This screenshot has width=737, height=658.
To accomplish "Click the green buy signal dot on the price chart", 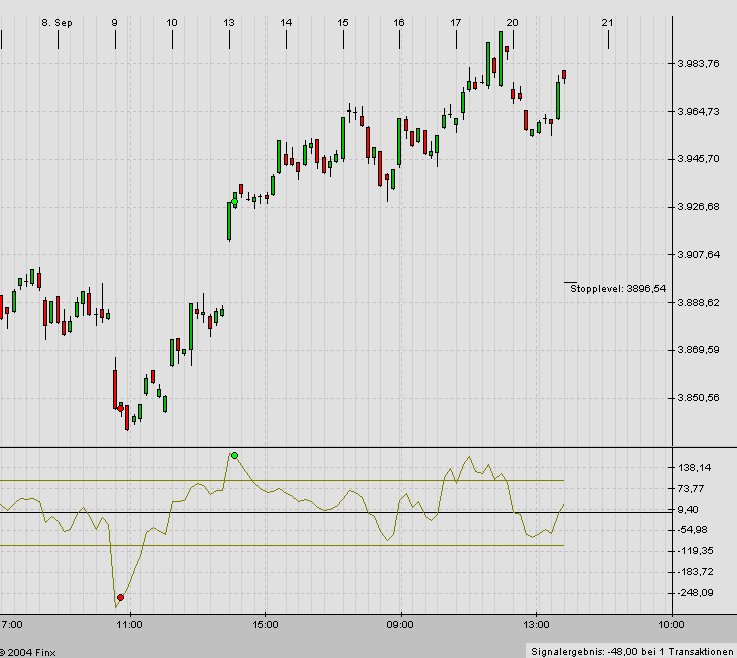I will [x=234, y=202].
